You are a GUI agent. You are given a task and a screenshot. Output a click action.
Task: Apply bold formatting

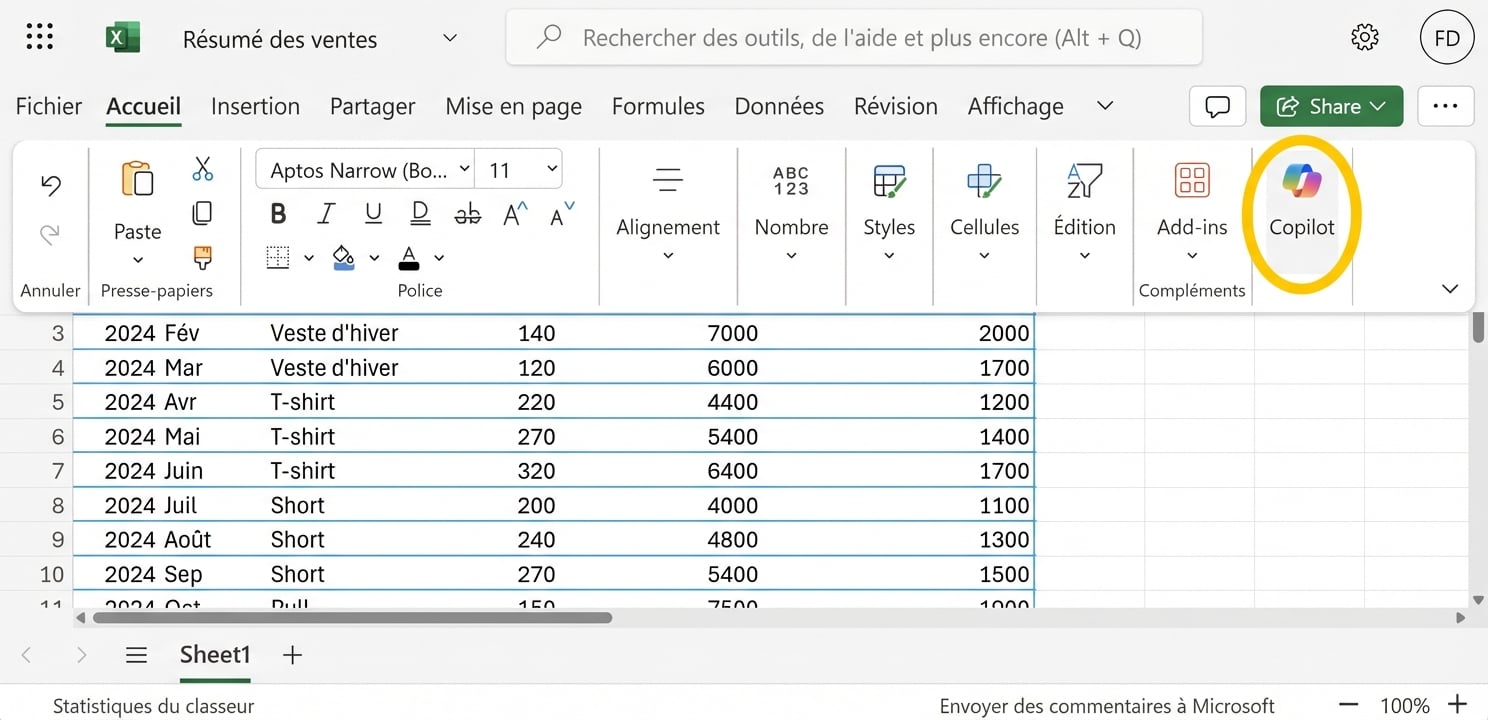278,213
